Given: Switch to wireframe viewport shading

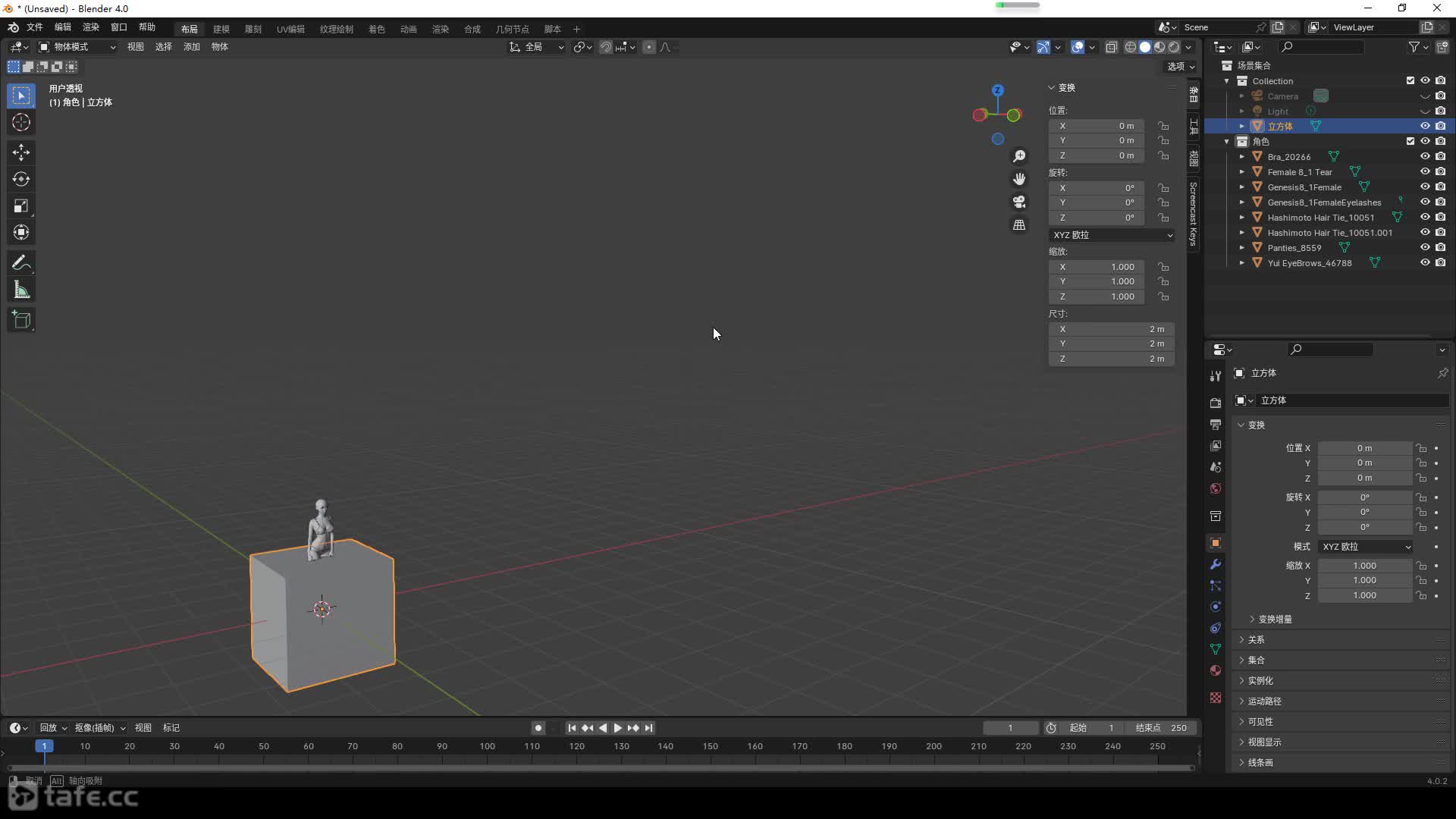Looking at the screenshot, I should click(x=1131, y=47).
